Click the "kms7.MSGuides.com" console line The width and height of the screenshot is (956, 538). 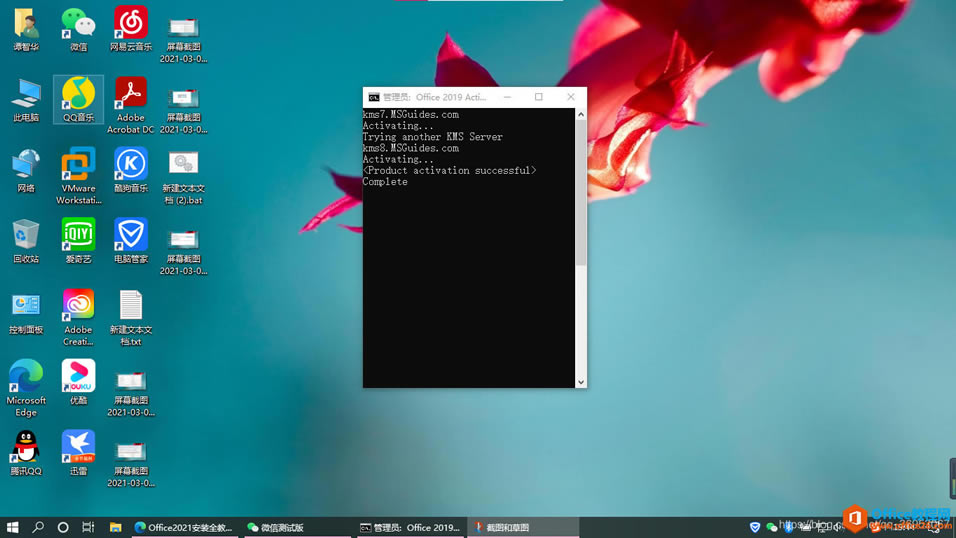410,115
